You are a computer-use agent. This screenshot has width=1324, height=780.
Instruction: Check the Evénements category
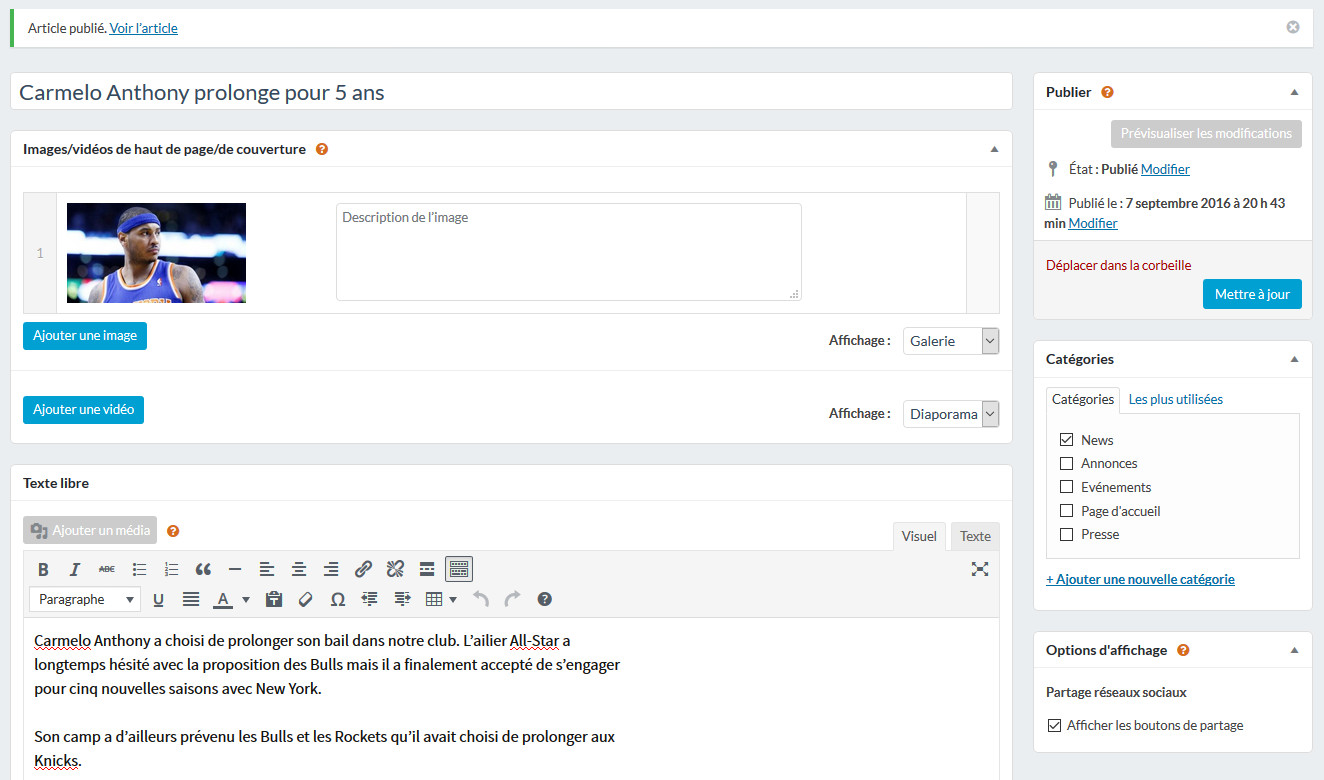1066,487
